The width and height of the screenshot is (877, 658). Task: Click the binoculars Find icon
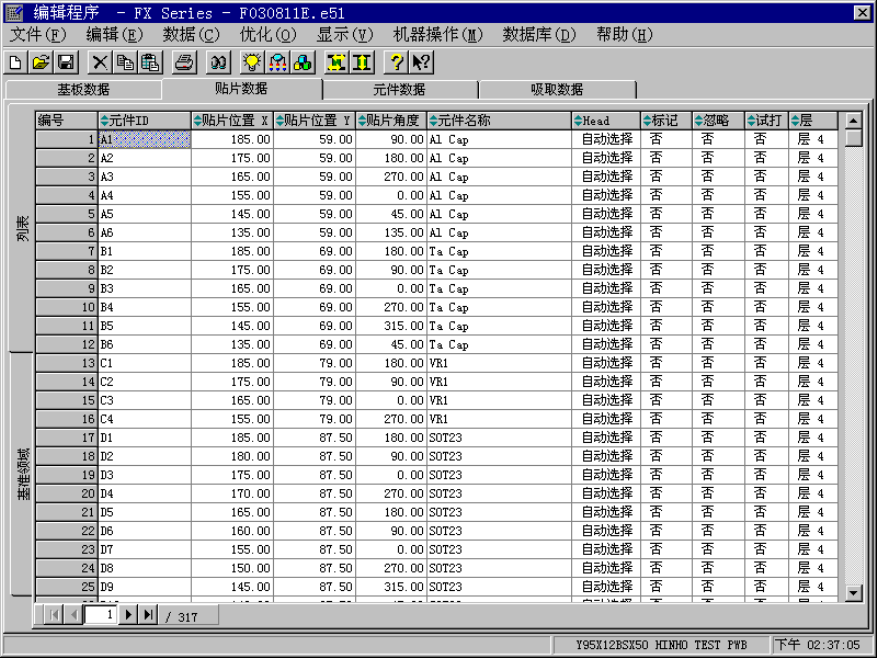[217, 63]
